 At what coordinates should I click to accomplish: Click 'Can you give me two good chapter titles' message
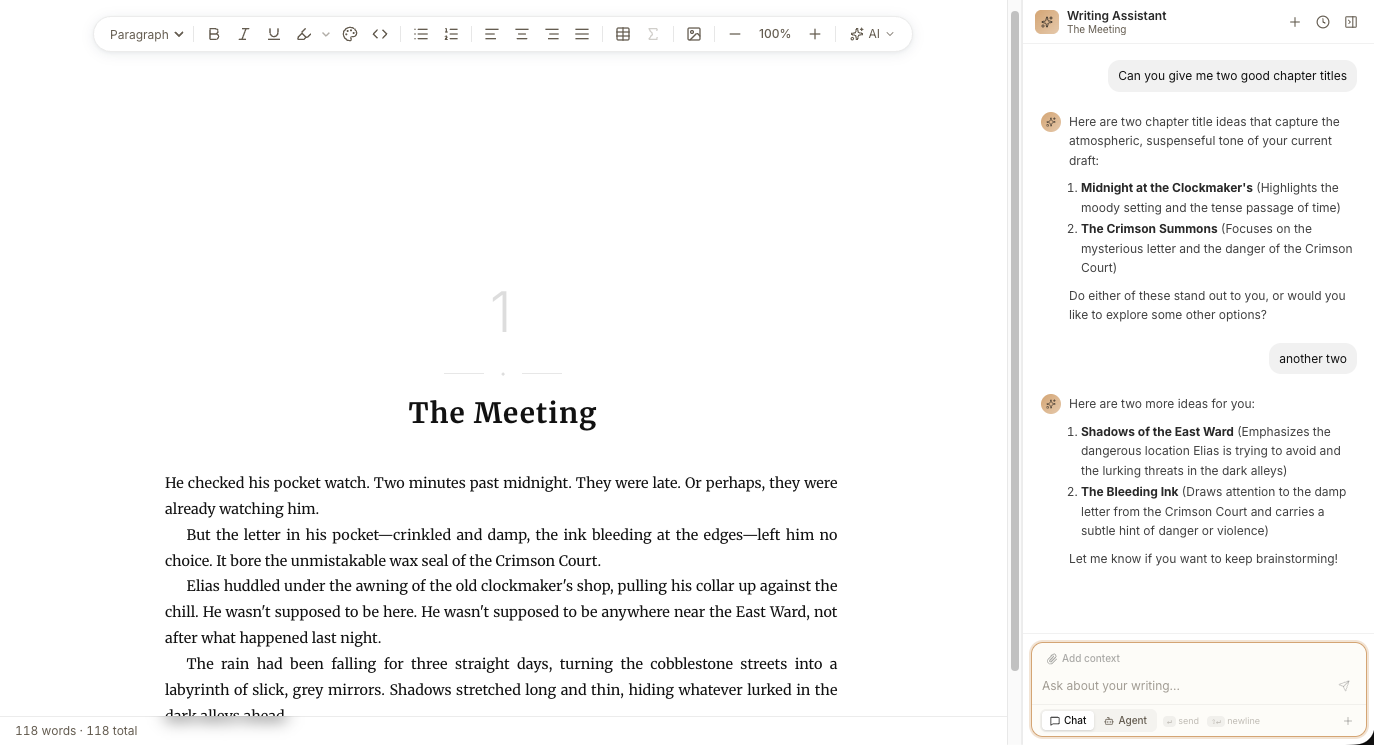tap(1232, 76)
